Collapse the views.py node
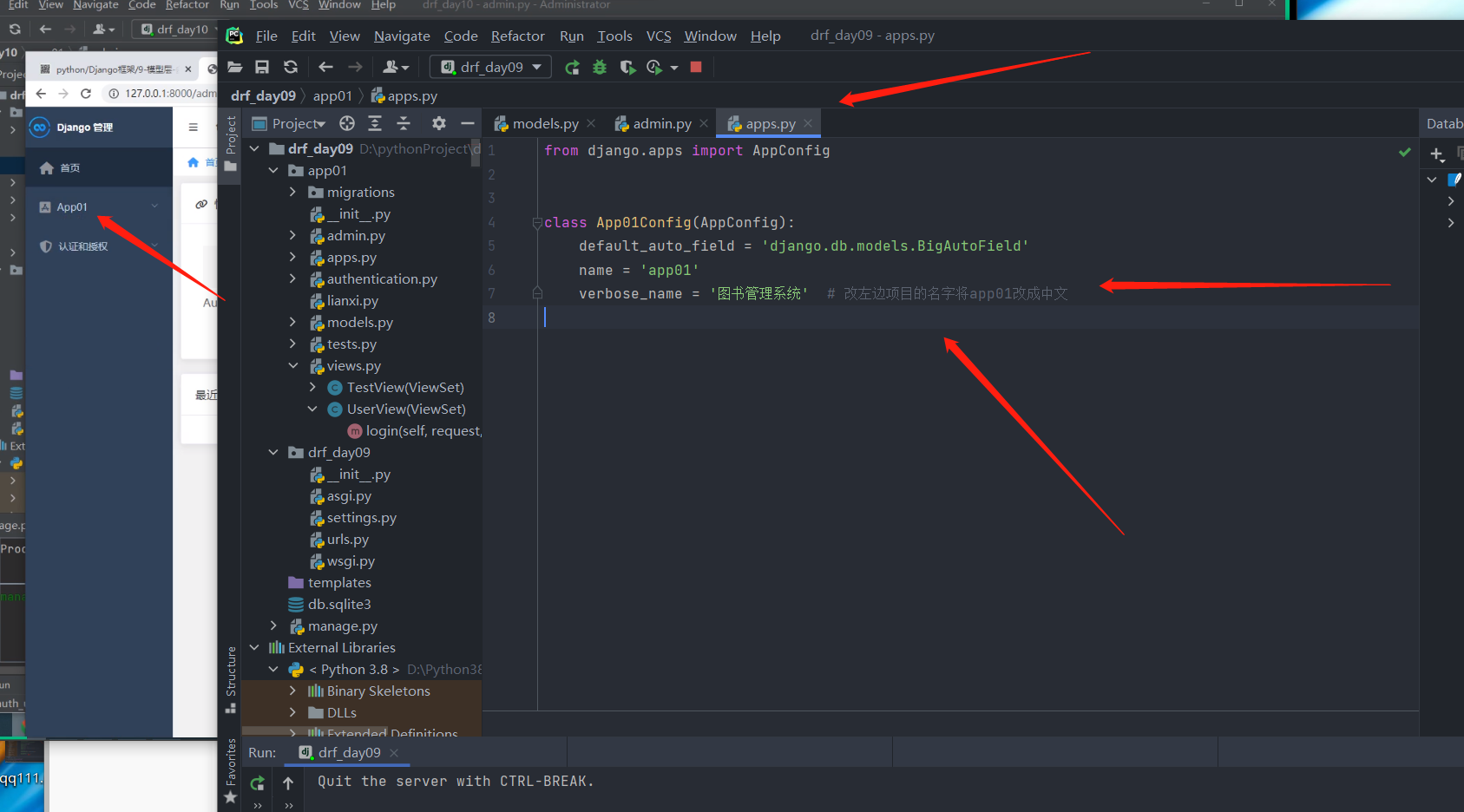 [292, 366]
